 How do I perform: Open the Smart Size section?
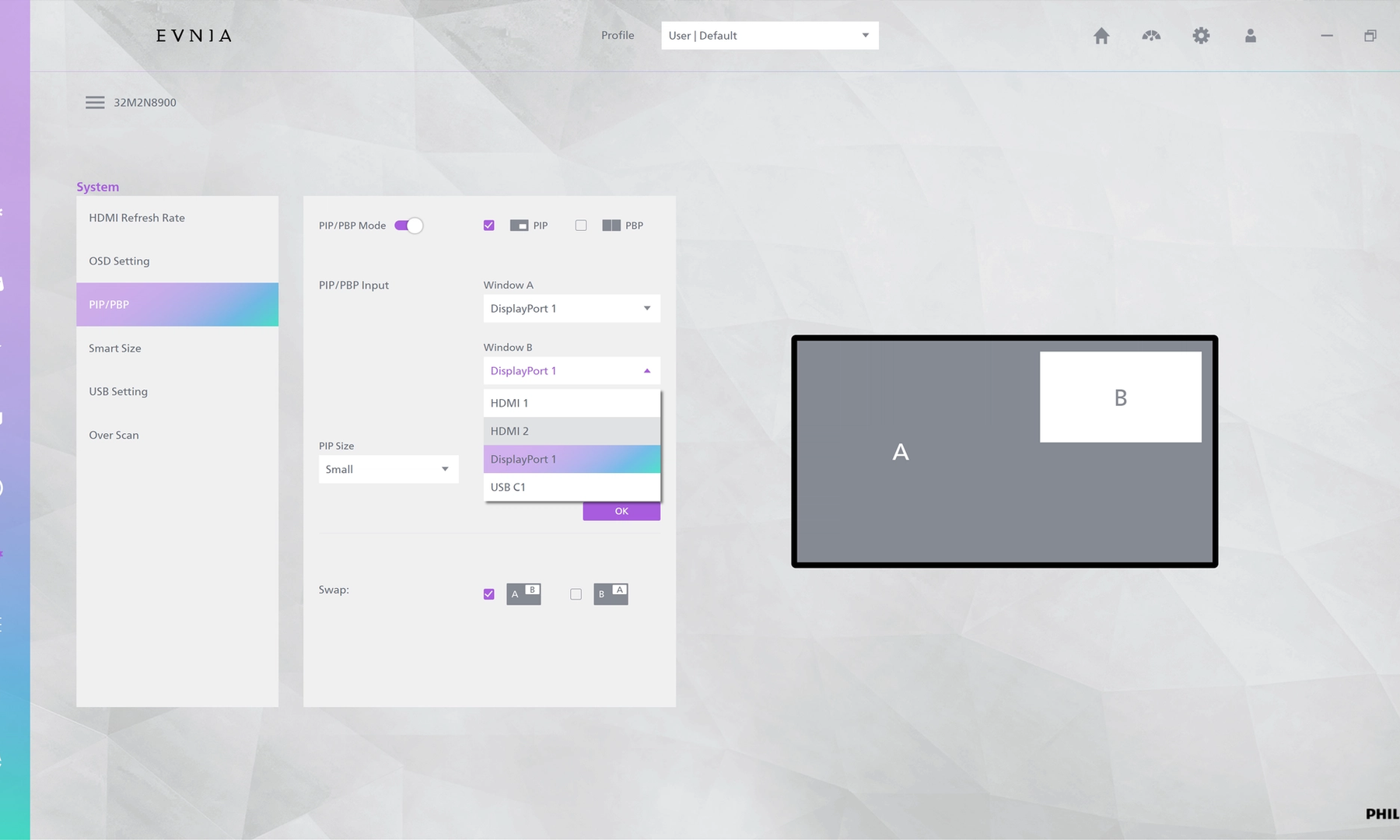177,348
